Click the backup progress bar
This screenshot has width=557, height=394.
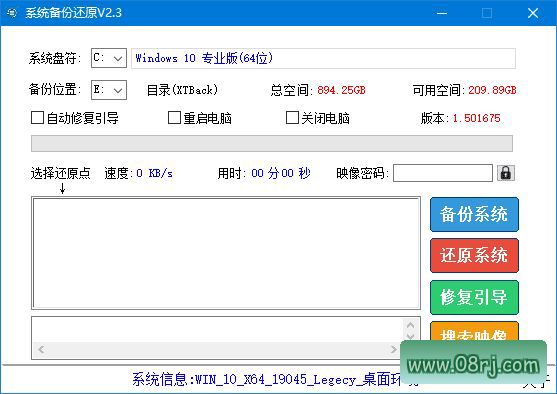pos(272,143)
